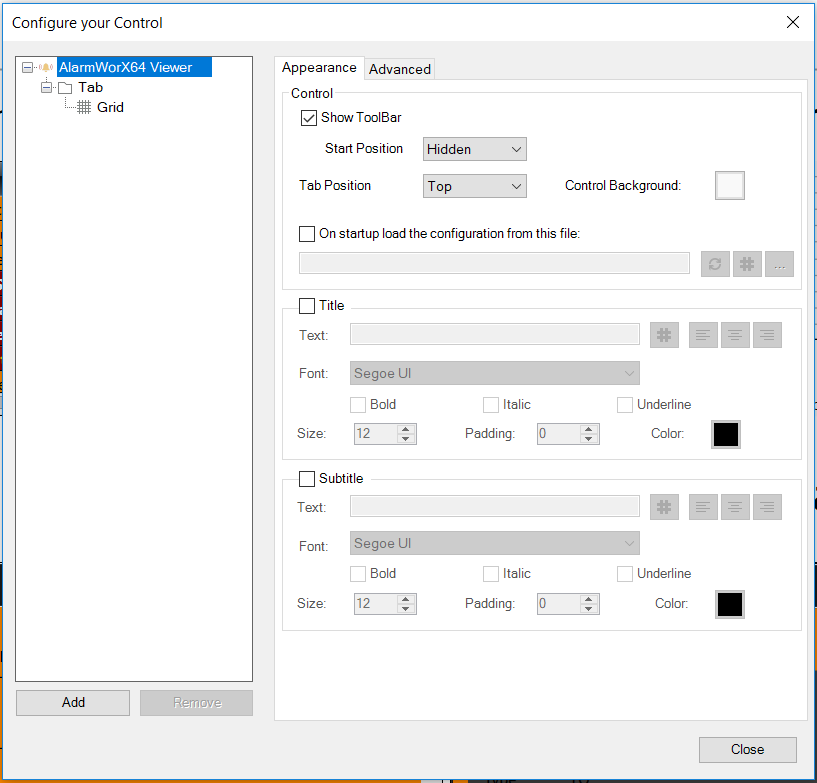Image resolution: width=817 pixels, height=783 pixels.
Task: Click the configuration file path field
Action: (x=494, y=263)
